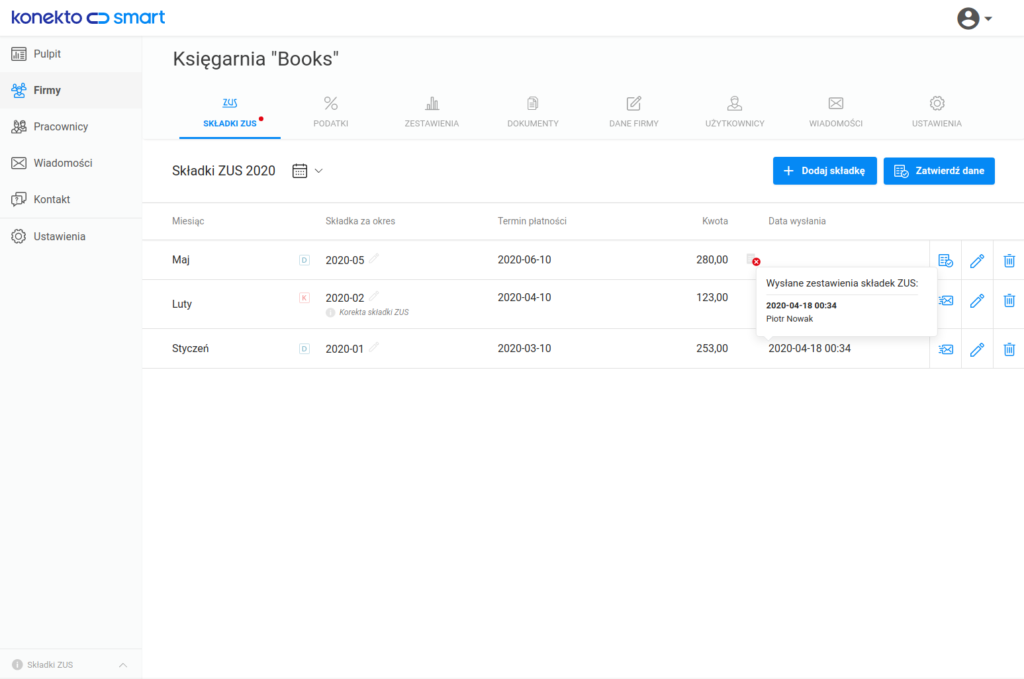This screenshot has width=1024, height=679.
Task: Open the company Wiadomości tab
Action: [836, 112]
